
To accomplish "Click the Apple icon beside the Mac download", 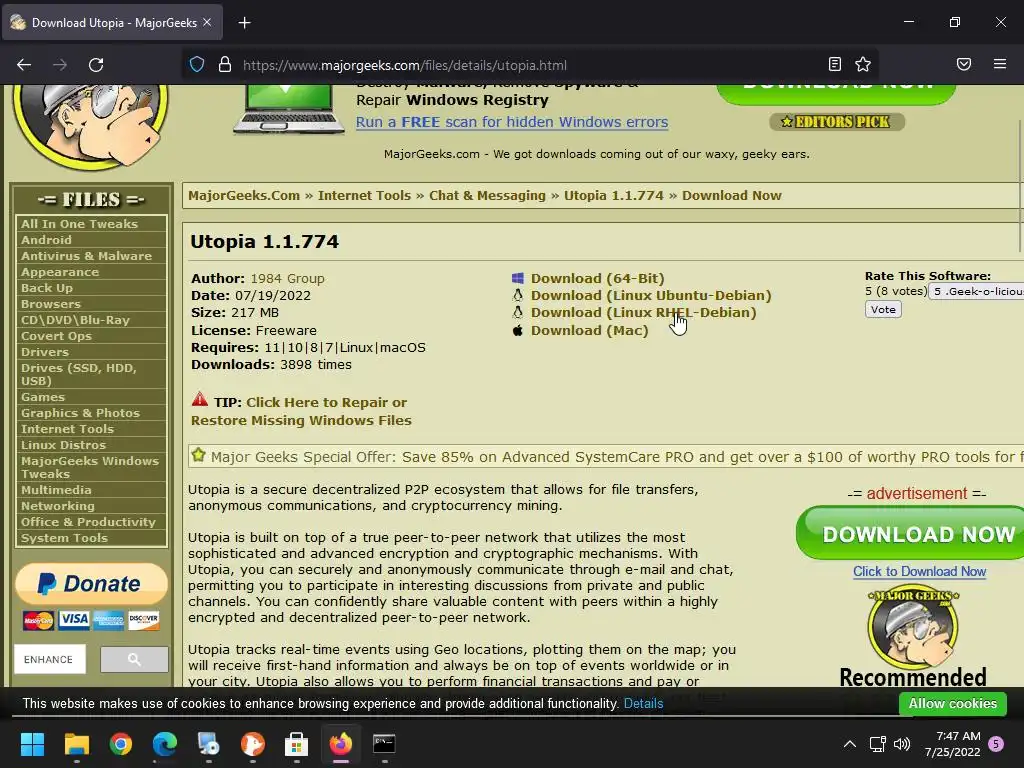I will click(x=518, y=330).
